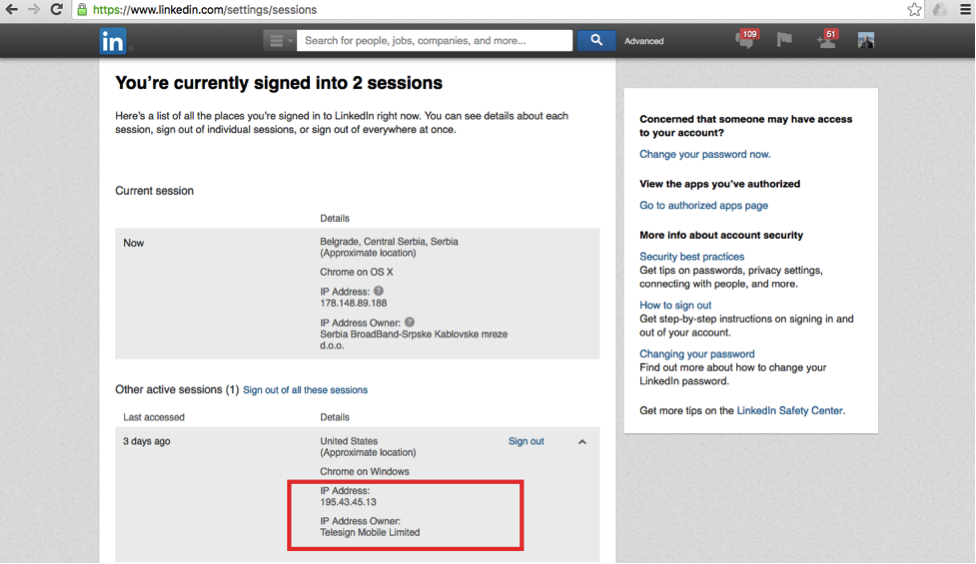
Task: Click the United States location text
Action: click(x=349, y=441)
